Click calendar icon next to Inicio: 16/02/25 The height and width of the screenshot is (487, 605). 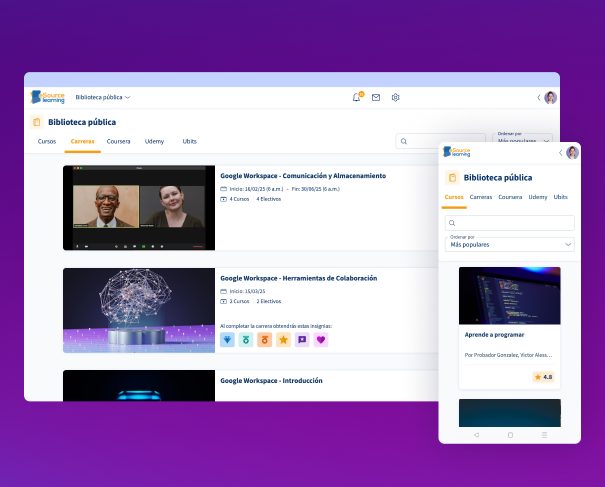click(x=223, y=189)
